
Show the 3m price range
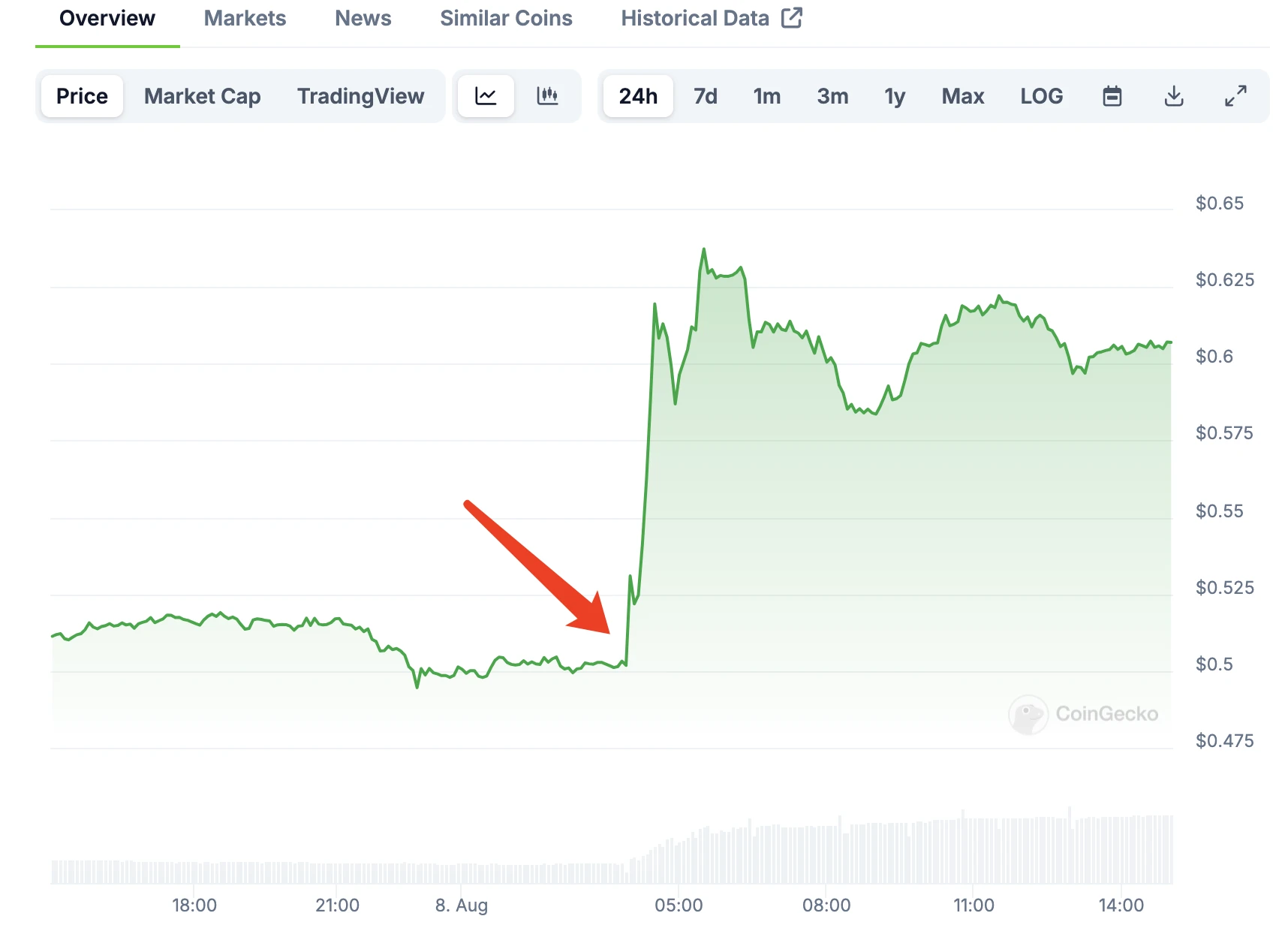coord(832,96)
